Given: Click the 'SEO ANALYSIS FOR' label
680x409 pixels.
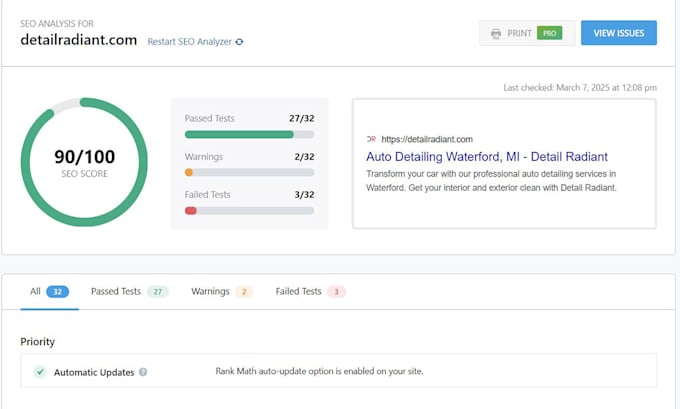Looking at the screenshot, I should coord(57,23).
